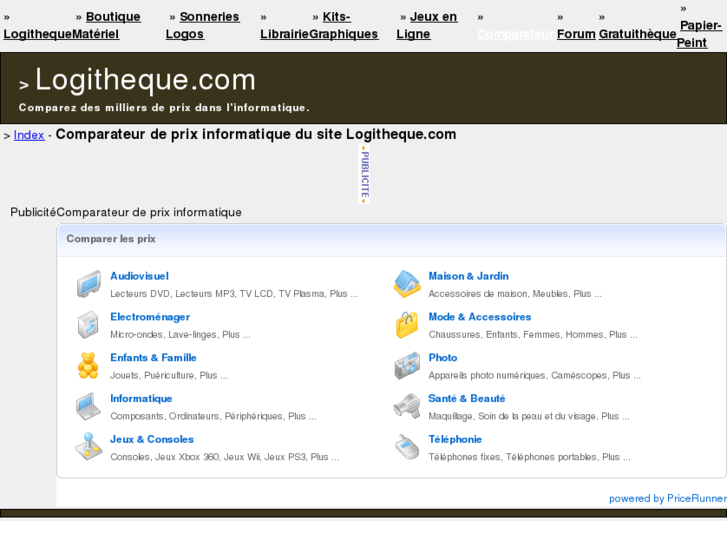Open the Enfants & Famille category link
727x545 pixels.
click(153, 358)
